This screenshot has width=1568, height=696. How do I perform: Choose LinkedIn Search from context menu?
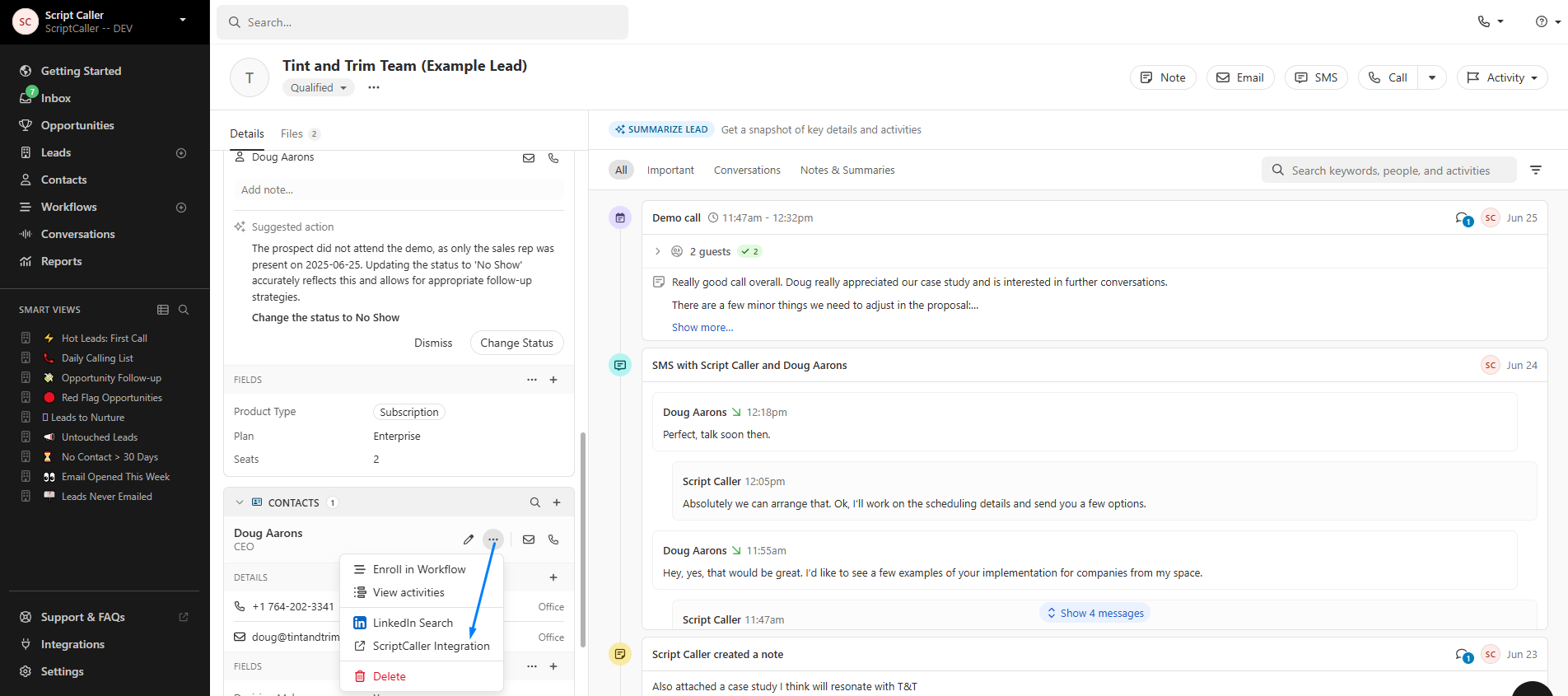pos(421,623)
